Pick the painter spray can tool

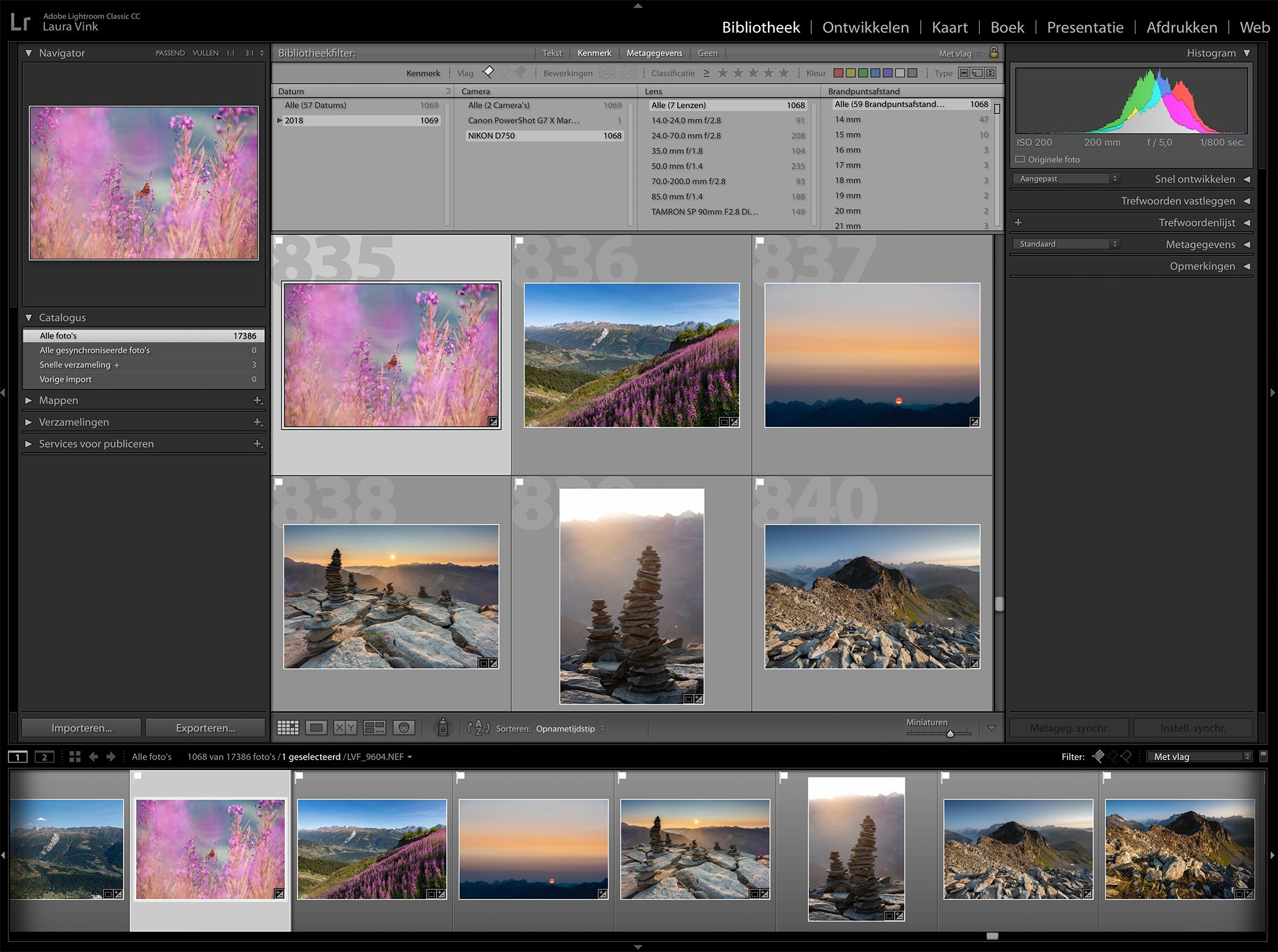[x=443, y=727]
